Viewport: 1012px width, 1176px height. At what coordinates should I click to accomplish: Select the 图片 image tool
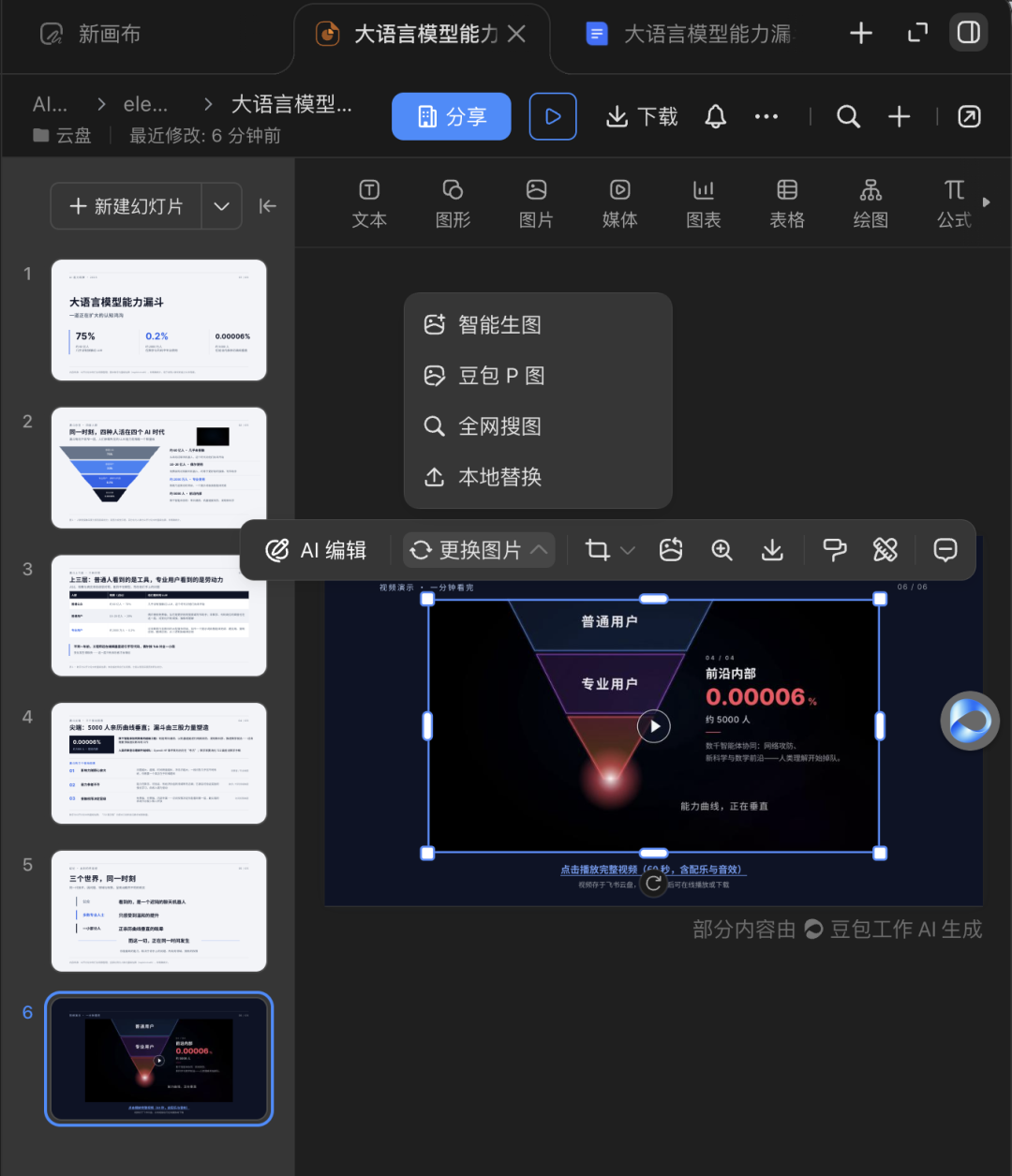coord(536,203)
